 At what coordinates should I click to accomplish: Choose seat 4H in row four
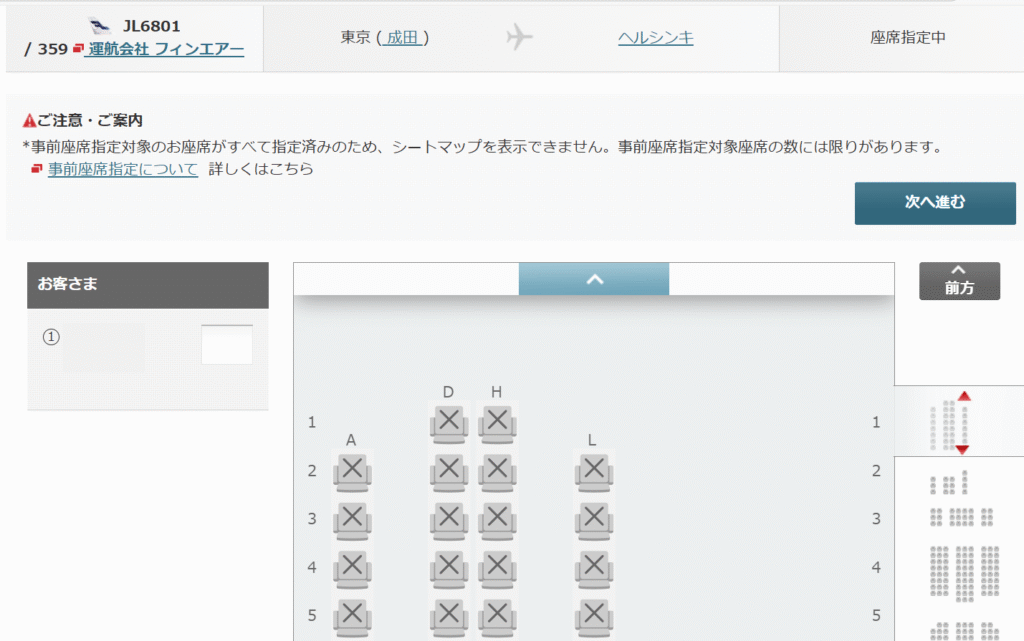(497, 566)
